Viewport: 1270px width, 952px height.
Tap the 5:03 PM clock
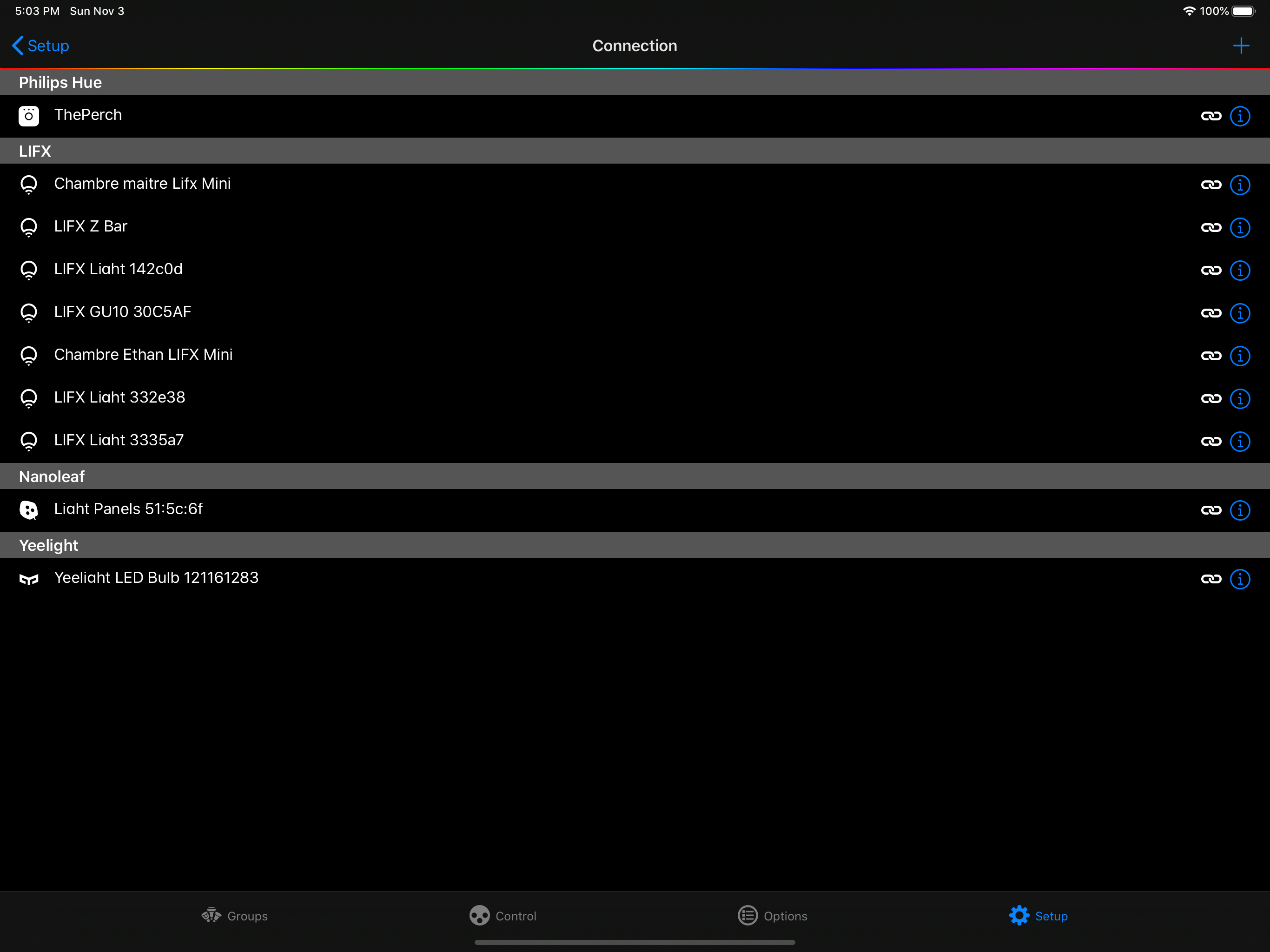coord(37,12)
